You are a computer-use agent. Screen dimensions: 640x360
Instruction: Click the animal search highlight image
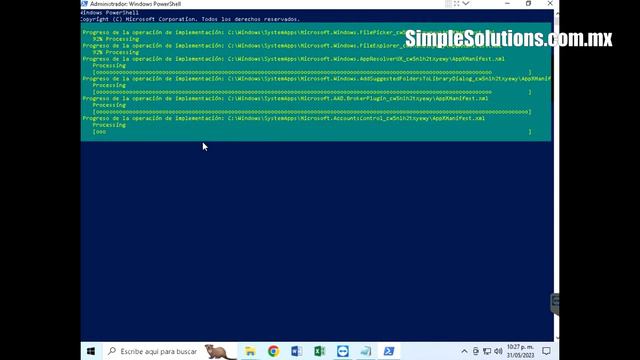220,352
